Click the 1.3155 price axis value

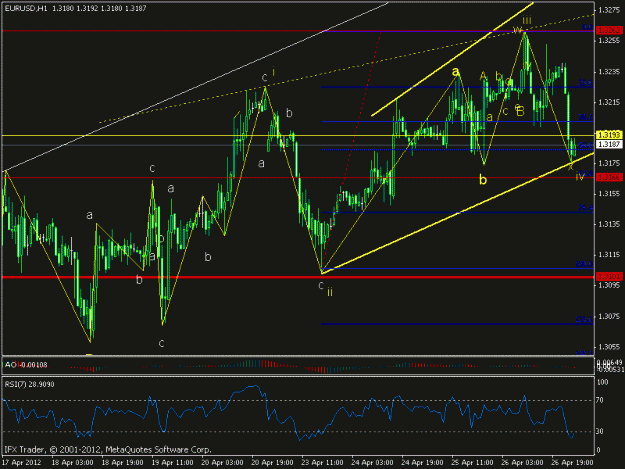pos(610,194)
